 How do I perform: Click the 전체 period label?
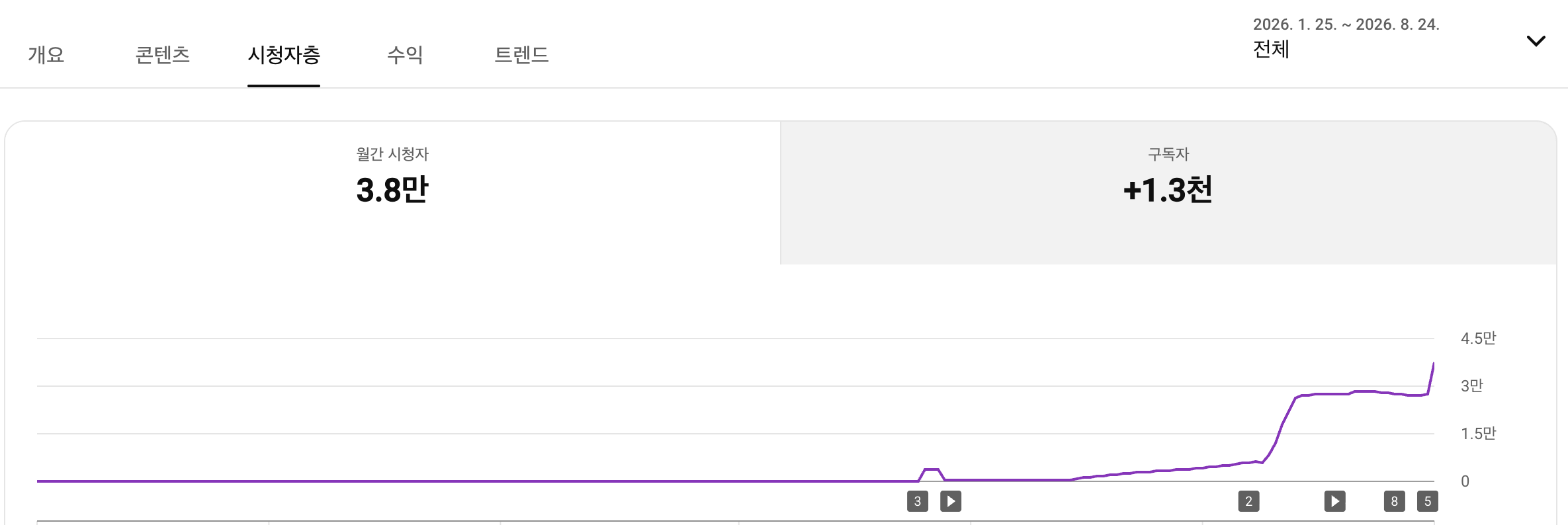click(1271, 50)
